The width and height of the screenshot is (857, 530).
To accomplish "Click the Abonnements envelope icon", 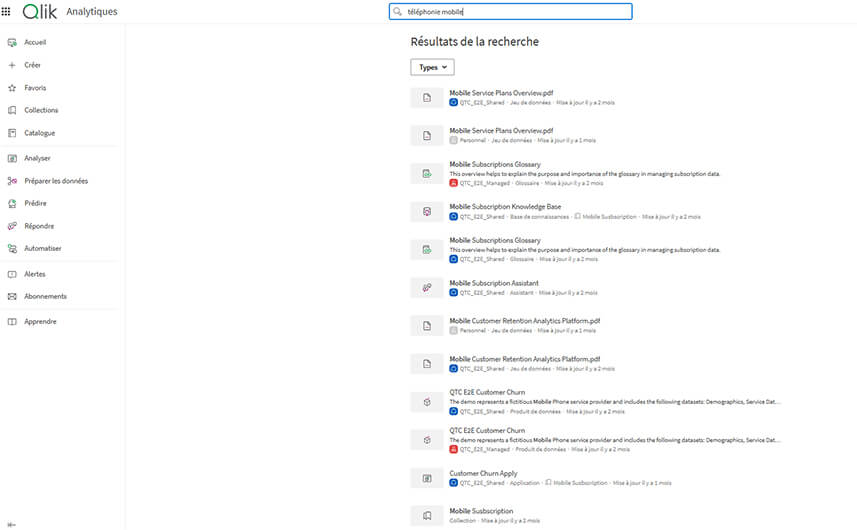I will [12, 296].
